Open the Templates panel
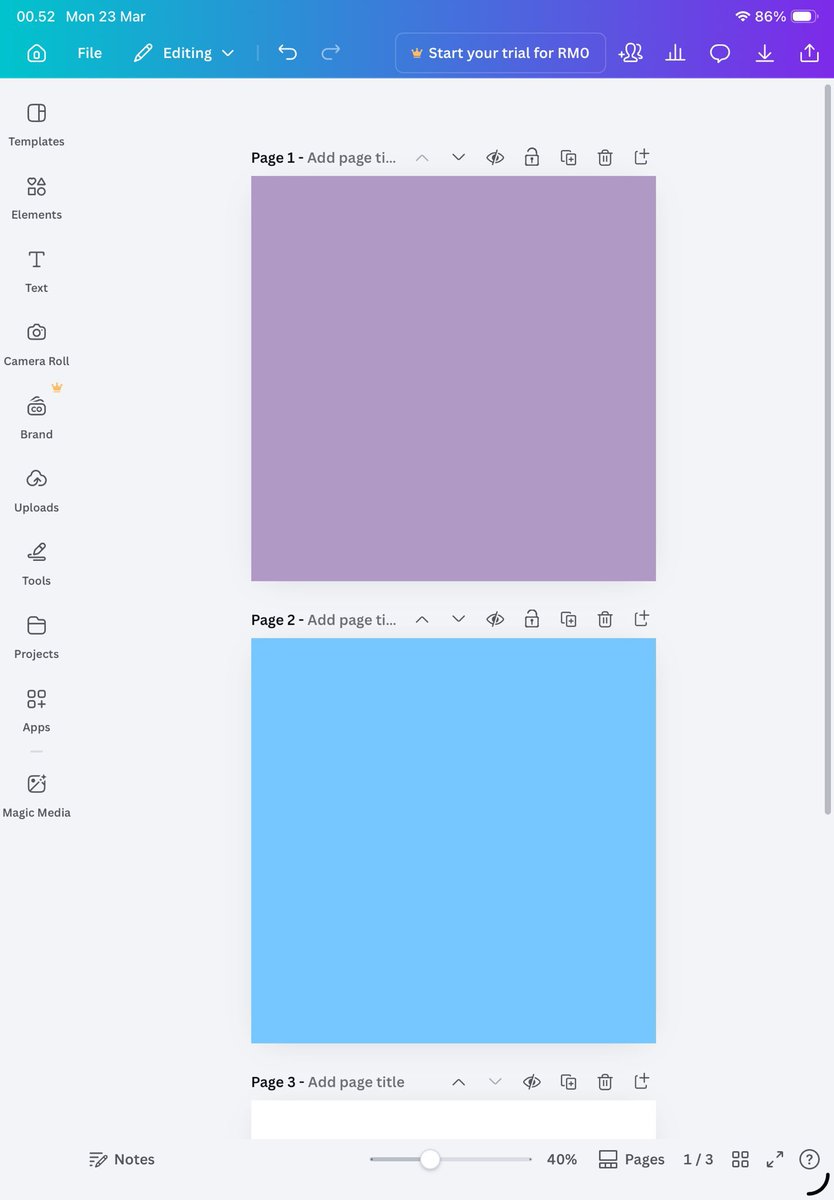The image size is (834, 1200). [x=37, y=124]
